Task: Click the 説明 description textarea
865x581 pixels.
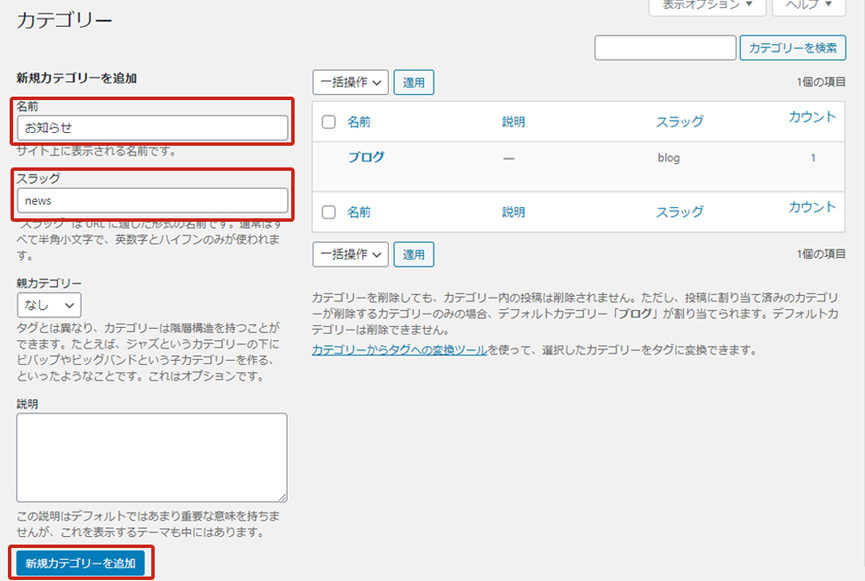Action: [152, 457]
